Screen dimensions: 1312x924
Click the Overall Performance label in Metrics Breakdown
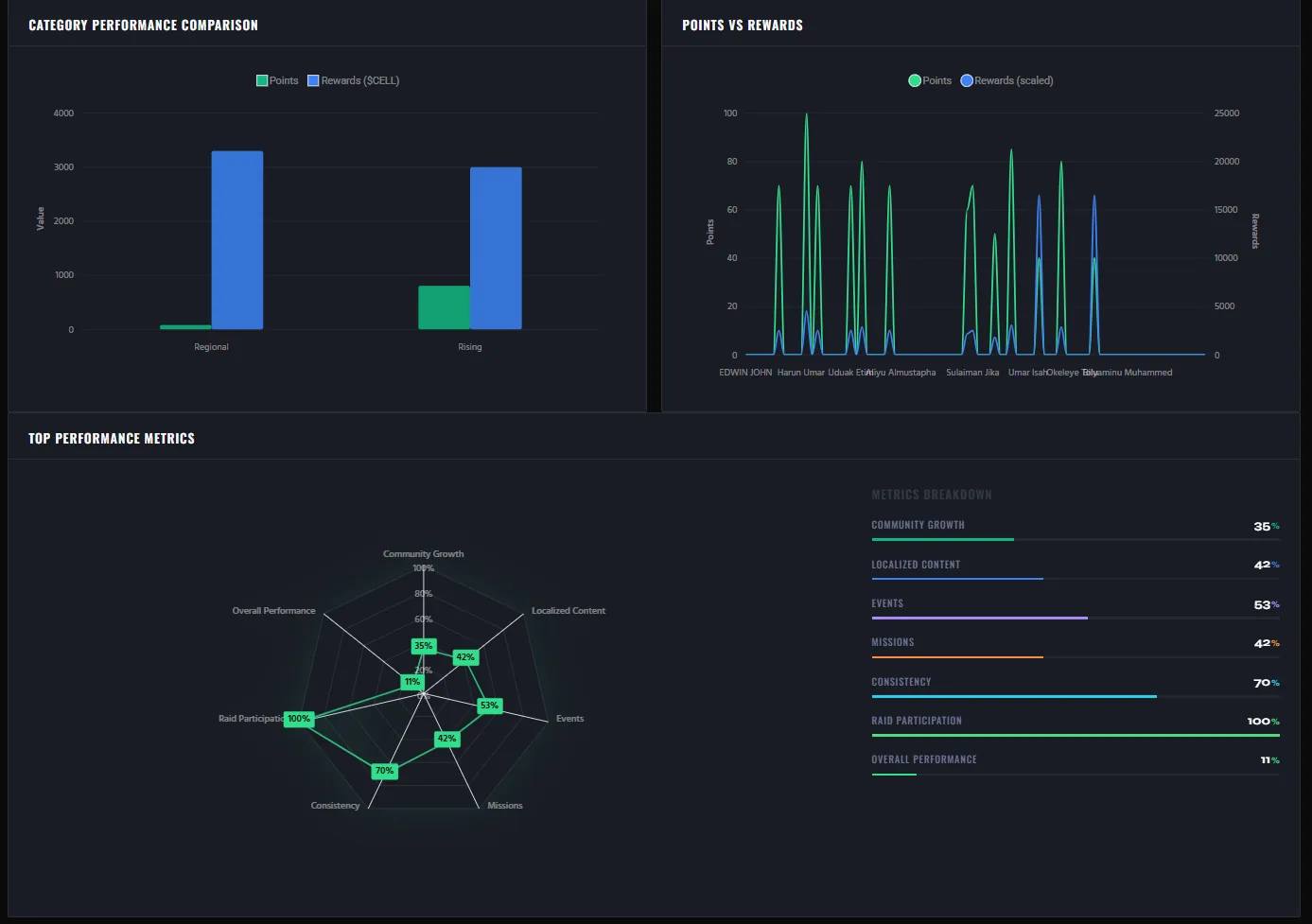[x=924, y=759]
